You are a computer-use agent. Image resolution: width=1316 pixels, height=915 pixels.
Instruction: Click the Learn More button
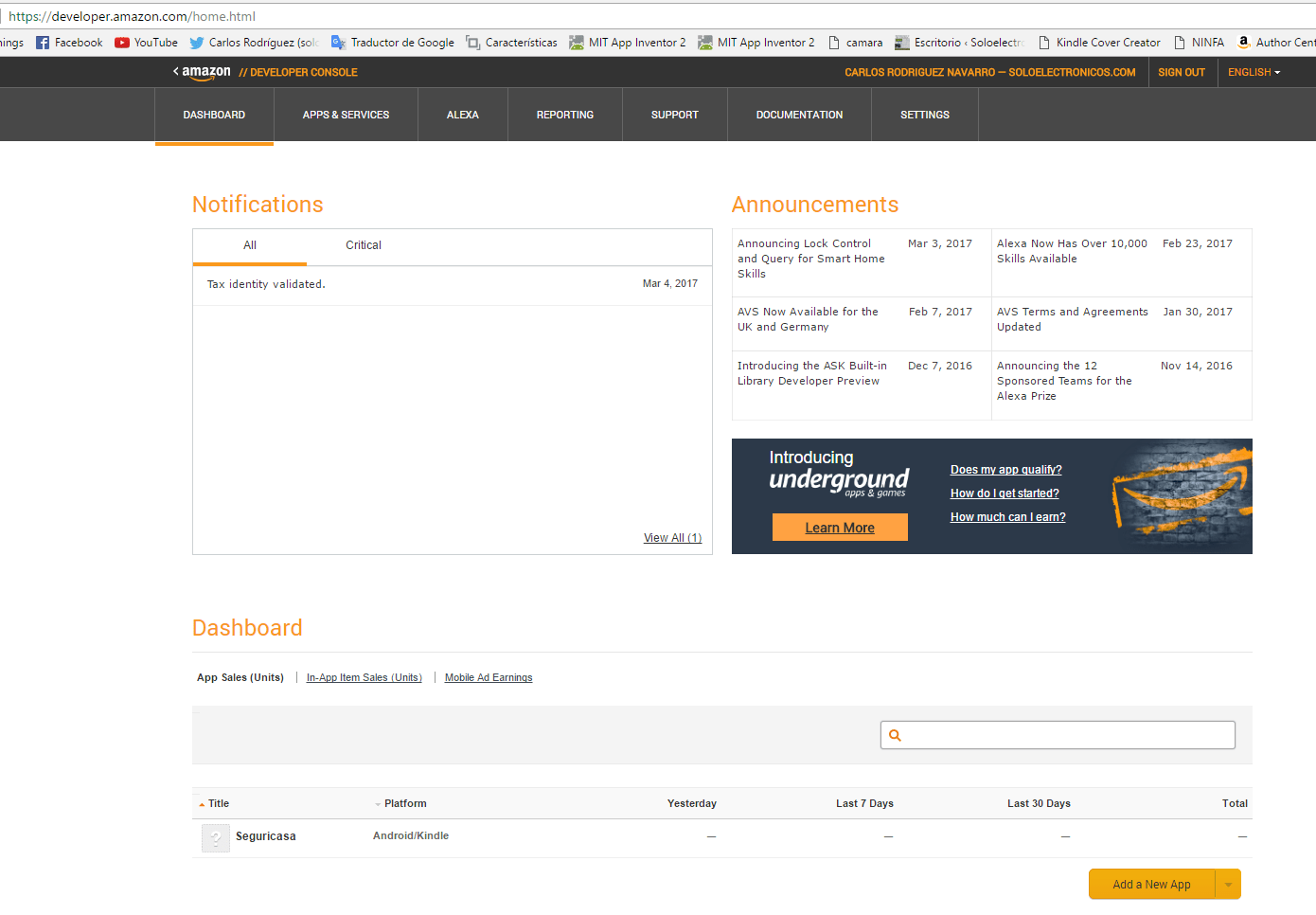840,528
